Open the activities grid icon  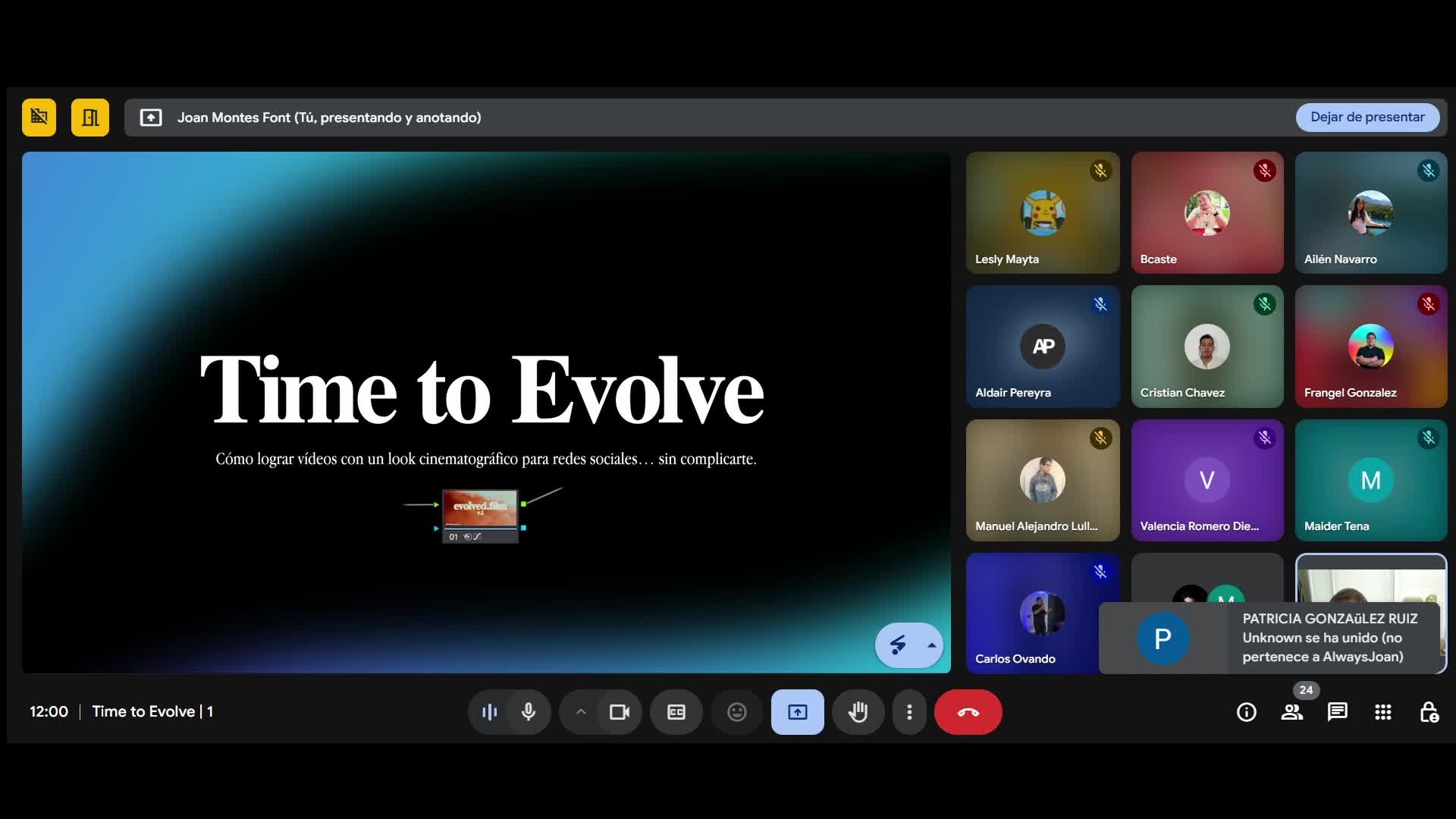pyautogui.click(x=1382, y=712)
